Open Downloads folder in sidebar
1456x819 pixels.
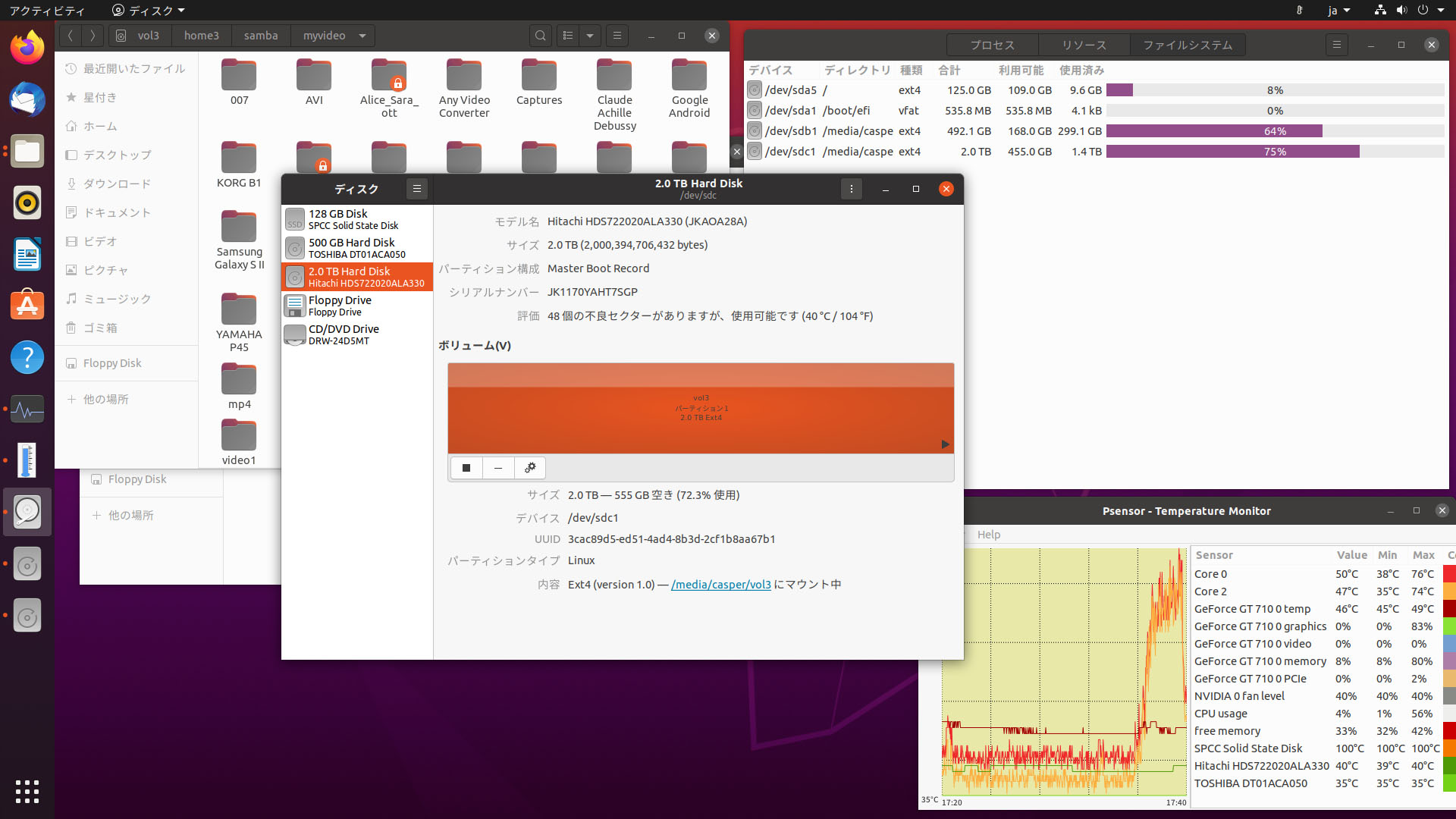126,184
